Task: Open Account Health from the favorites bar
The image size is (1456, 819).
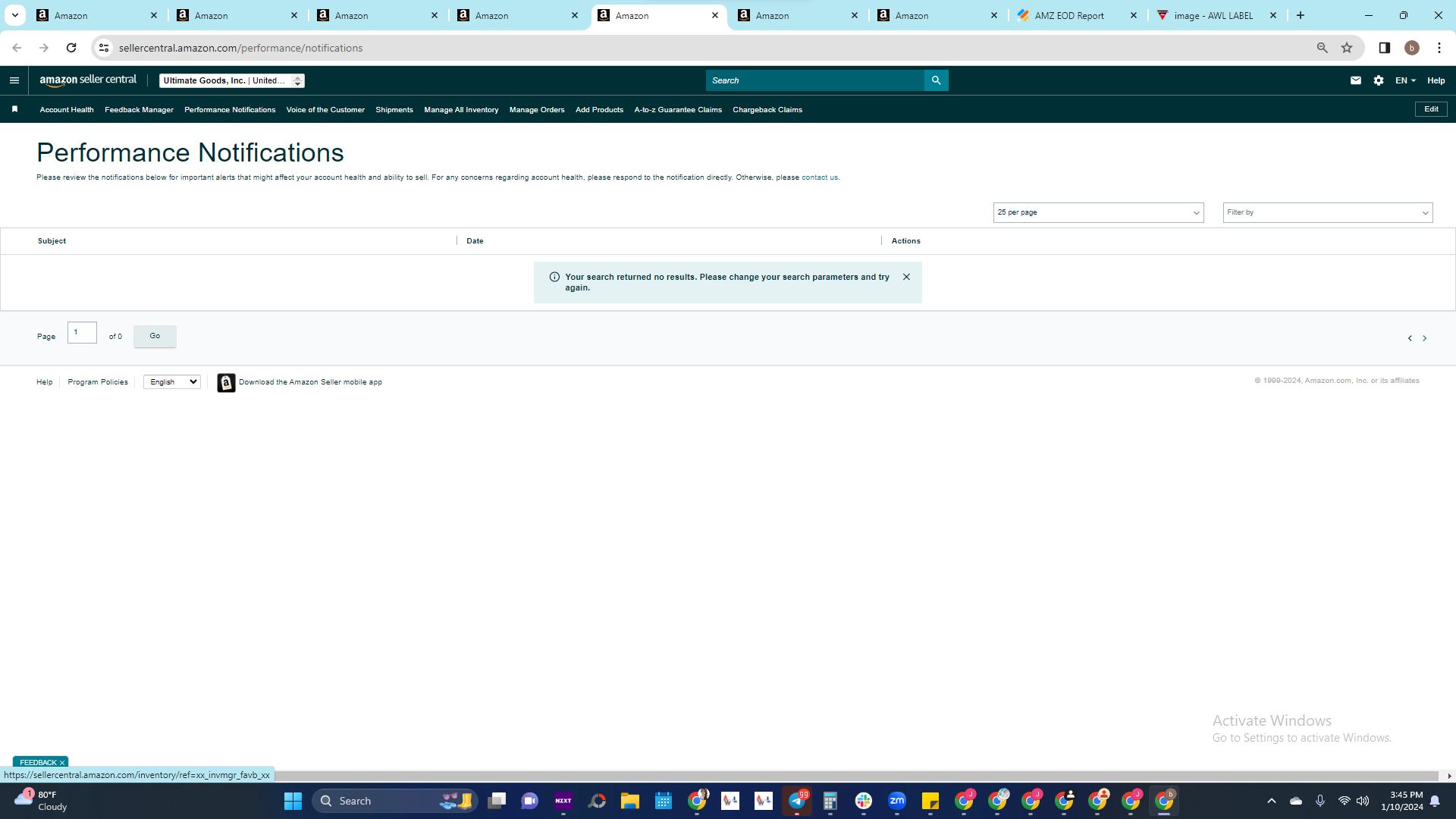Action: [67, 110]
